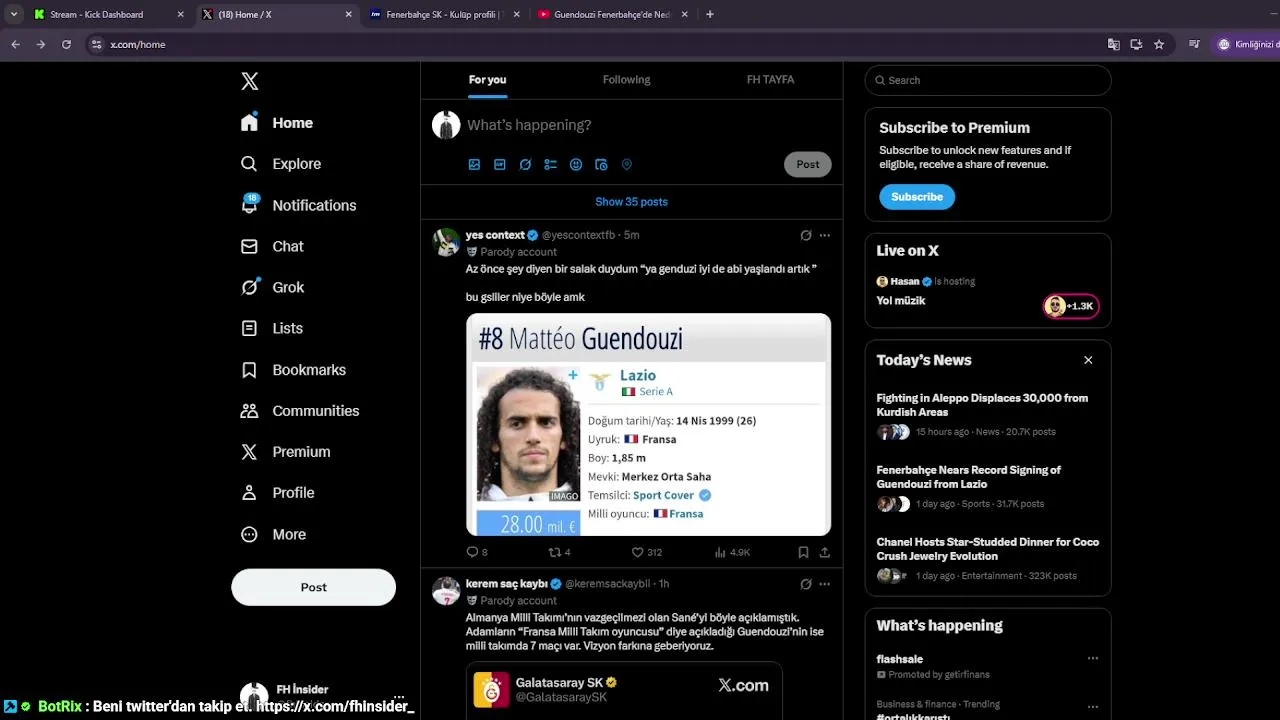The image size is (1280, 720).
Task: Open Chanel Hosts Star-Studded Dinner news story
Action: point(988,559)
